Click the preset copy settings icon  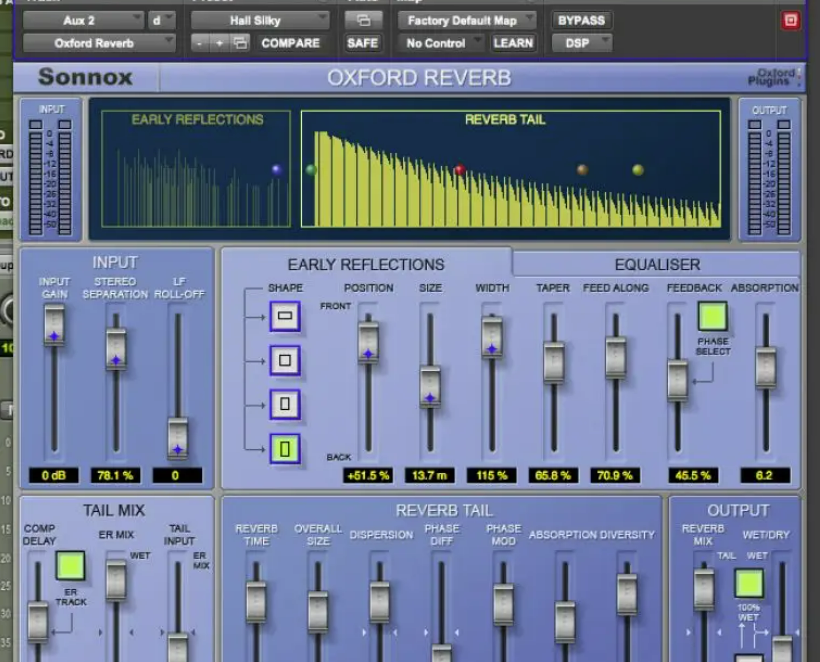(x=240, y=43)
